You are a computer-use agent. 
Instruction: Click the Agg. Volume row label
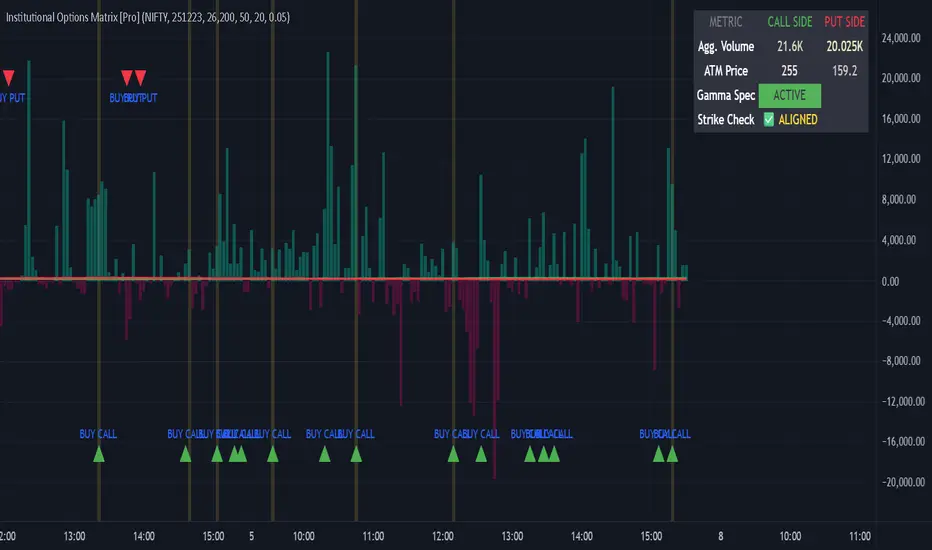point(726,47)
